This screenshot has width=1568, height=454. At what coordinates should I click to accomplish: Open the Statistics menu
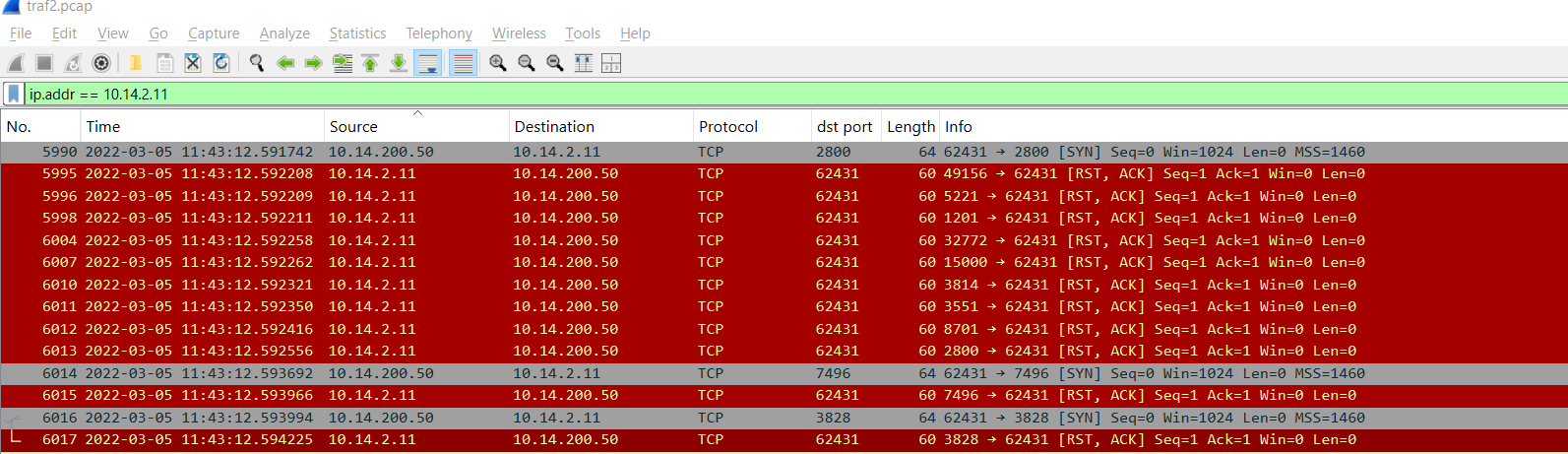click(x=357, y=33)
